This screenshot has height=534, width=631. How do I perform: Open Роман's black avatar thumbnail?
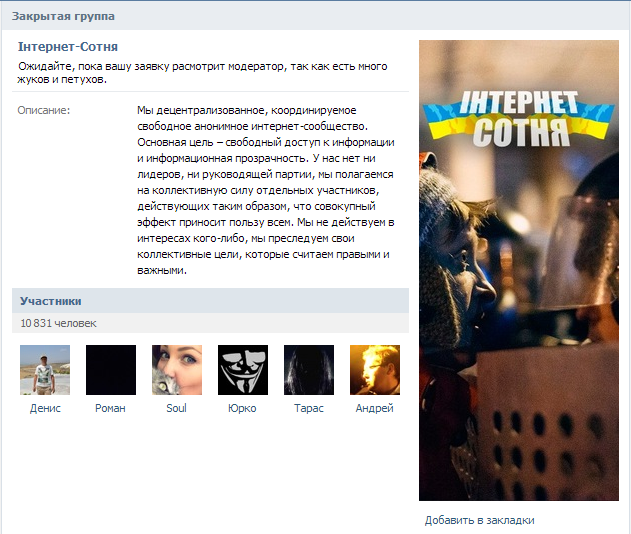[x=111, y=370]
